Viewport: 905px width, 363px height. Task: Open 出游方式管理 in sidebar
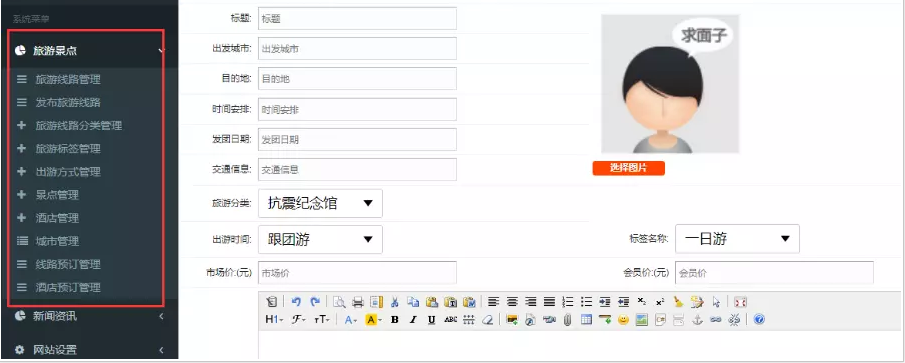coord(68,171)
